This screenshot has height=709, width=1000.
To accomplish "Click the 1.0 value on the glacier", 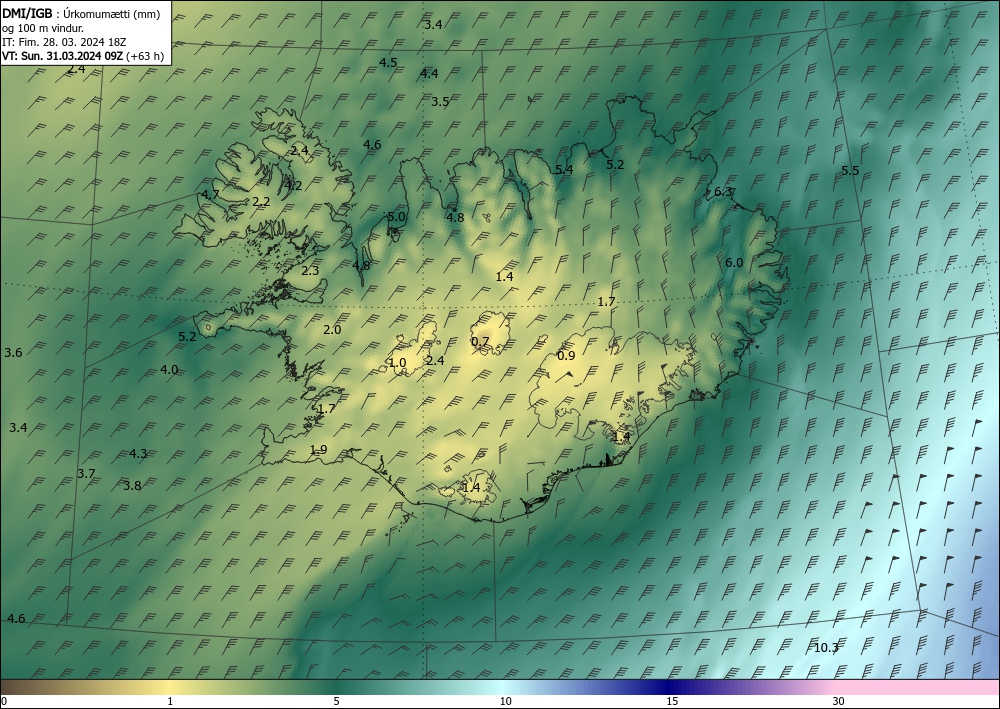I will pos(397,363).
